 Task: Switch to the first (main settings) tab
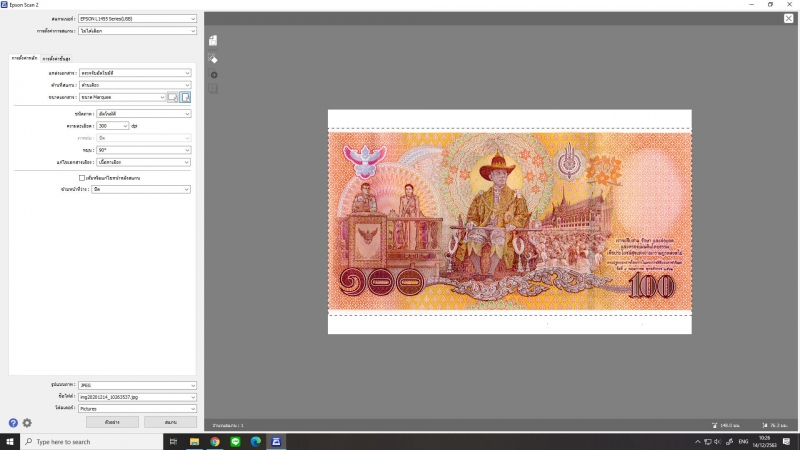coord(24,58)
